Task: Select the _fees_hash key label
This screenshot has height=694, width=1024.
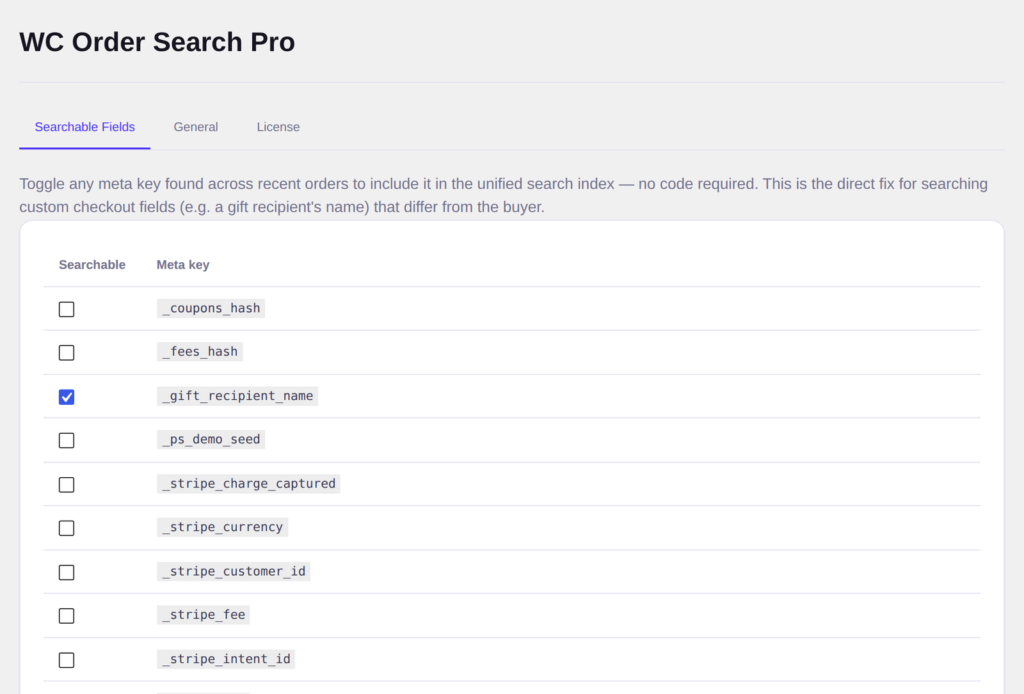Action: click(200, 352)
